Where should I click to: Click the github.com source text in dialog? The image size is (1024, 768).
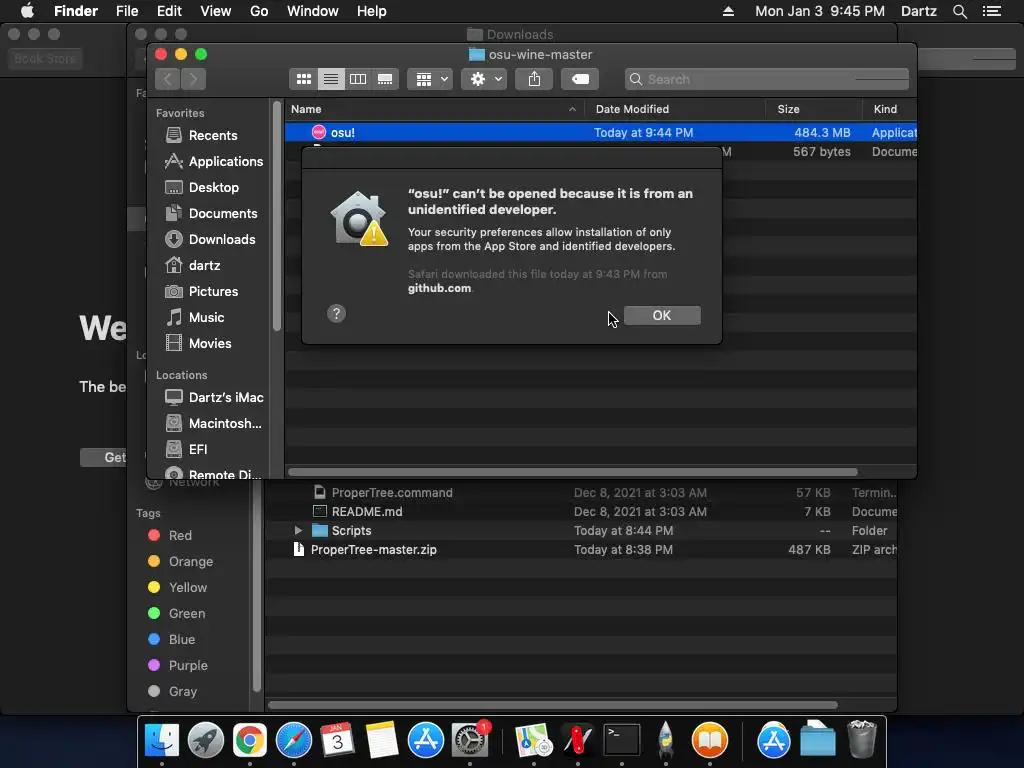pyautogui.click(x=439, y=288)
